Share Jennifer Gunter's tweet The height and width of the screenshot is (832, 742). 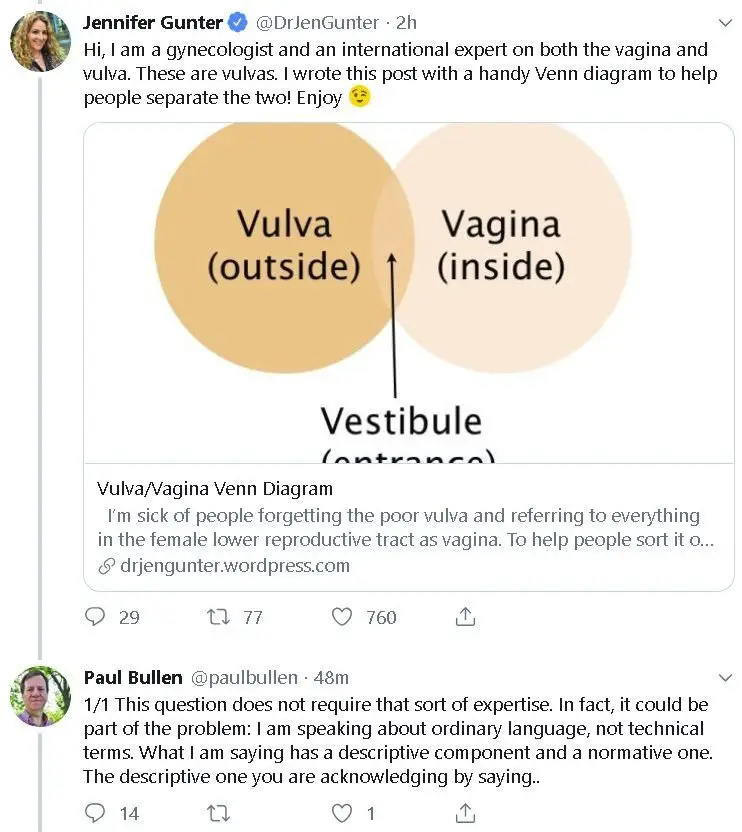pyautogui.click(x=465, y=616)
